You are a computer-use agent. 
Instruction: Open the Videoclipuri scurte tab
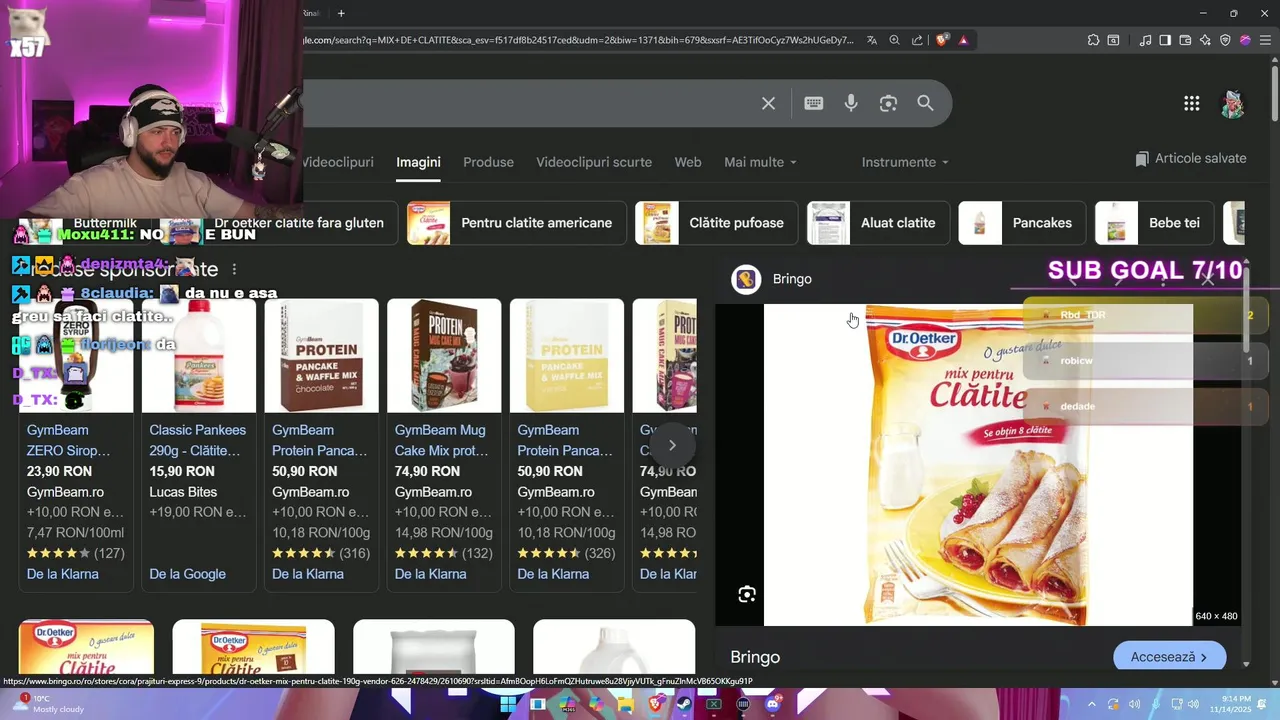click(594, 162)
